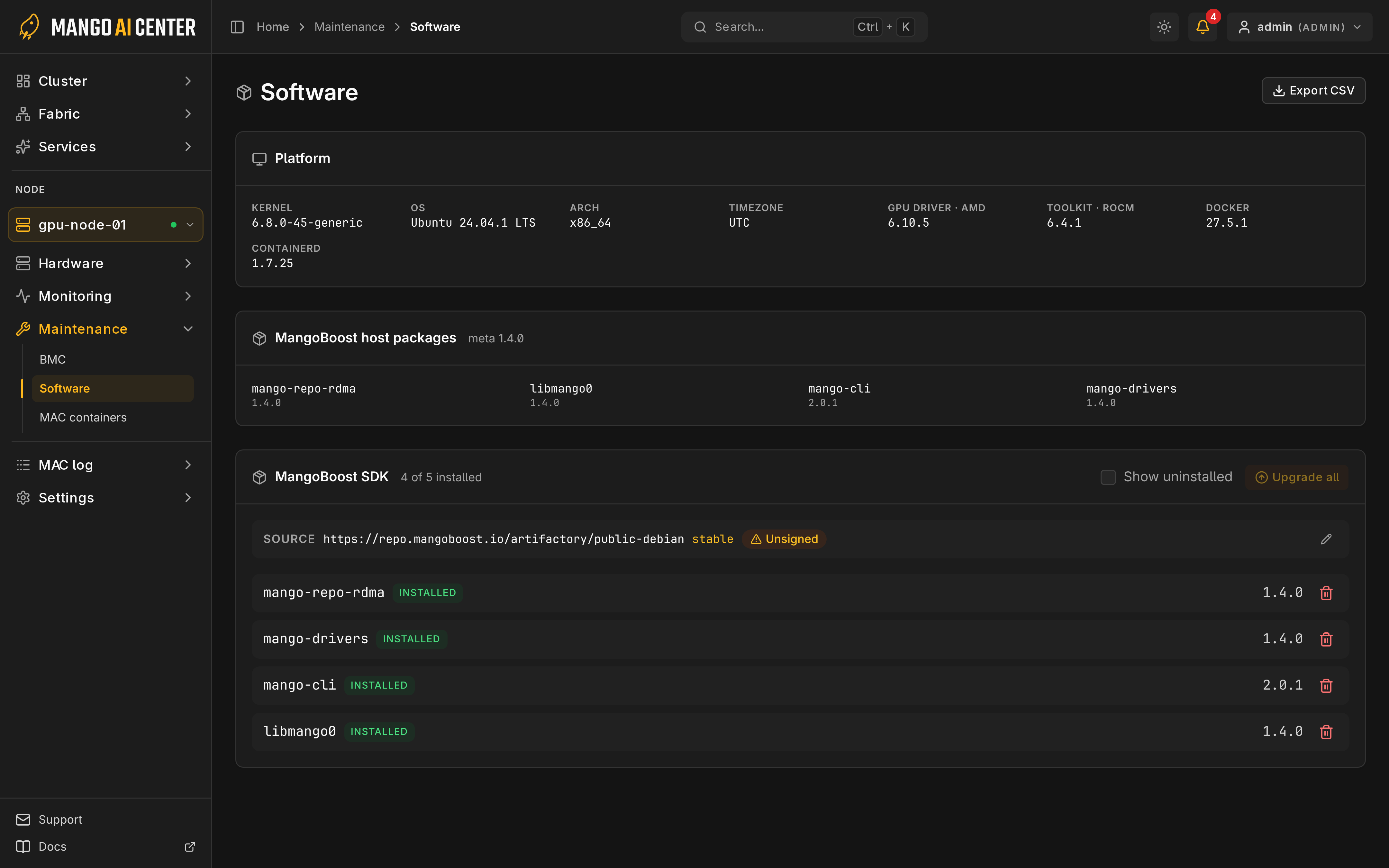The height and width of the screenshot is (868, 1389).
Task: Focus the Search input field
Action: 803,27
